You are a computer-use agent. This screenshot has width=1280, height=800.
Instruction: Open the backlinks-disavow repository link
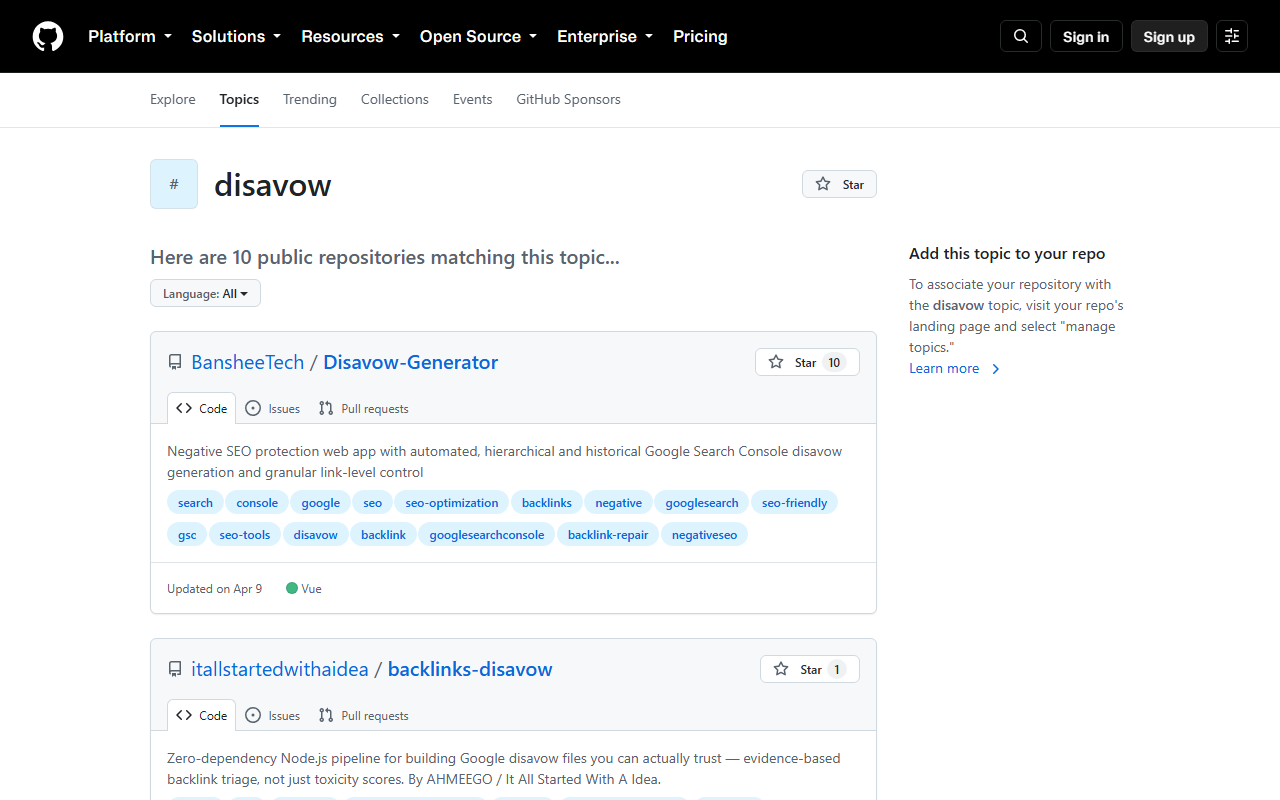pyautogui.click(x=470, y=669)
